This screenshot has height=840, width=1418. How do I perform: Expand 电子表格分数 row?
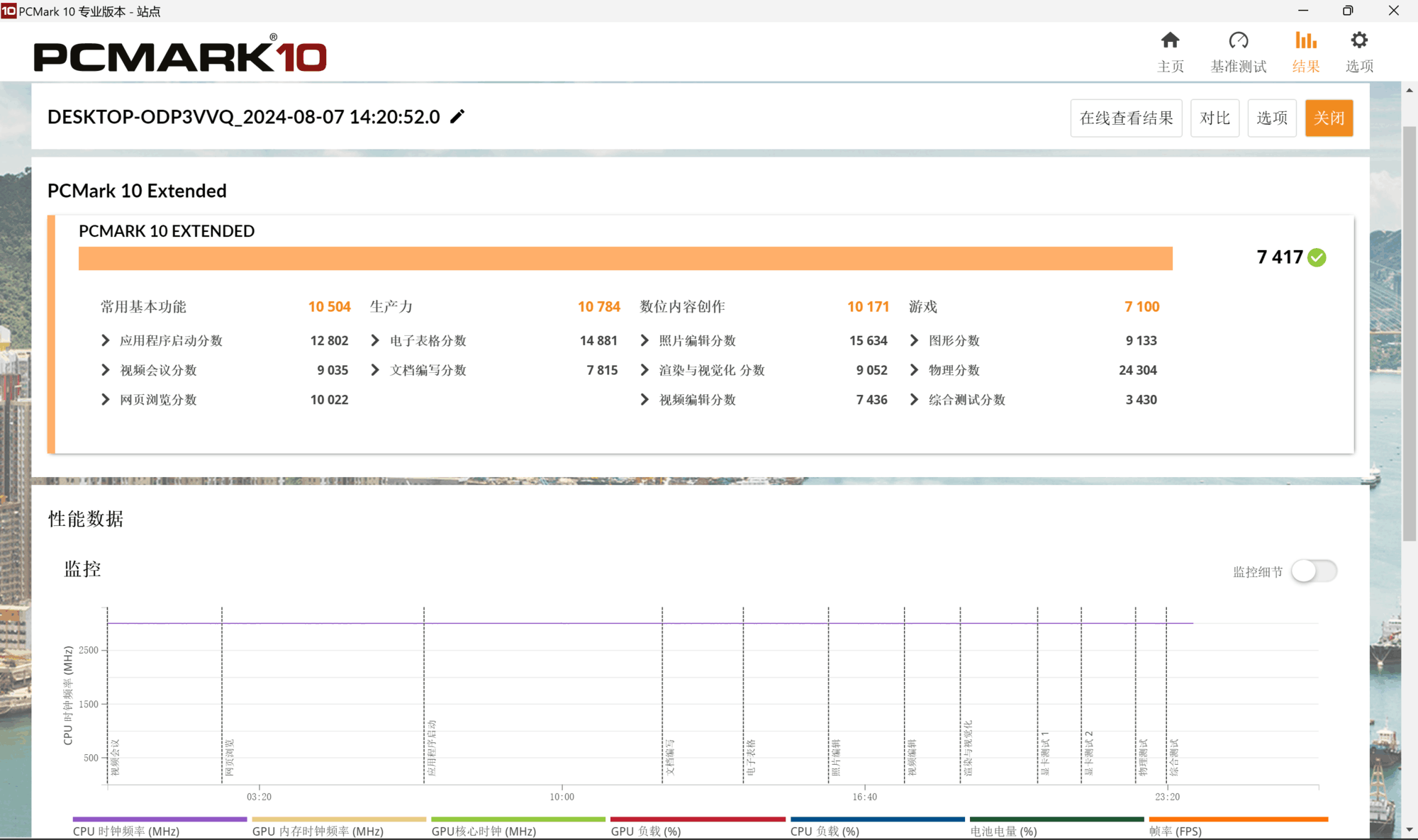[x=375, y=340]
